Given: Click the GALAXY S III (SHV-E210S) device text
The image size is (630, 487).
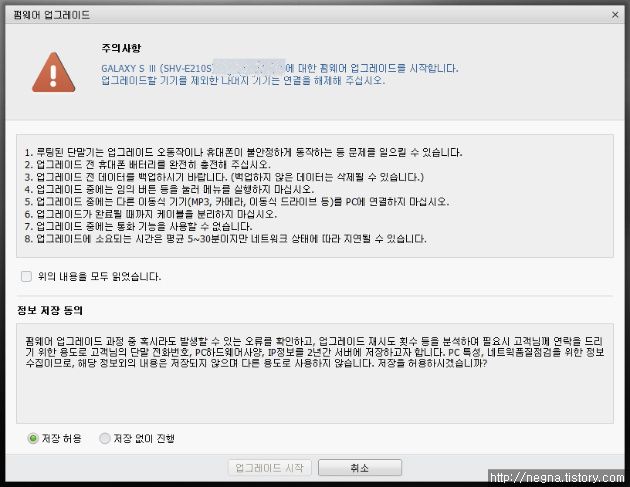Looking at the screenshot, I should (x=157, y=68).
